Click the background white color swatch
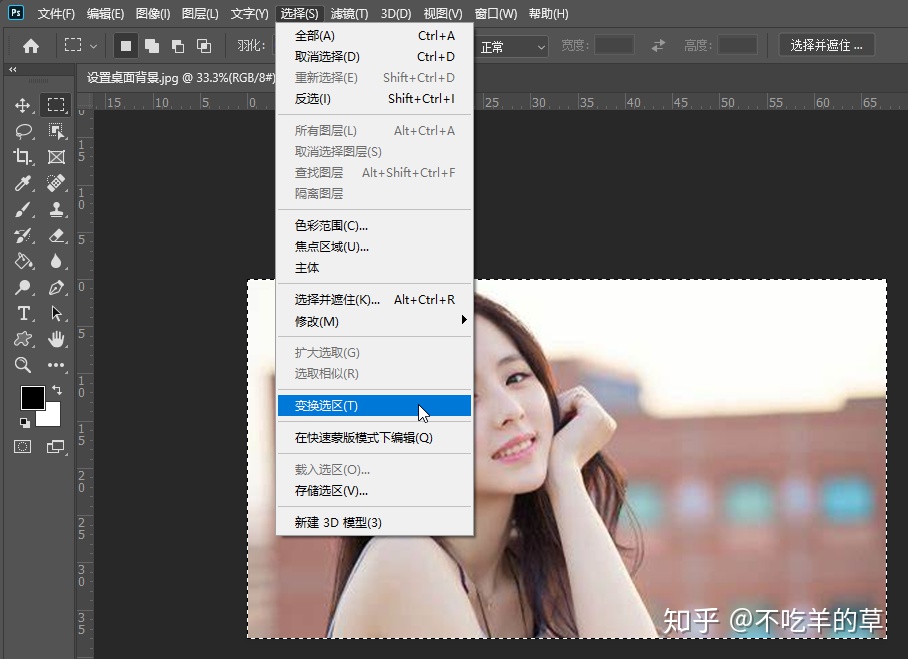 coord(52,417)
